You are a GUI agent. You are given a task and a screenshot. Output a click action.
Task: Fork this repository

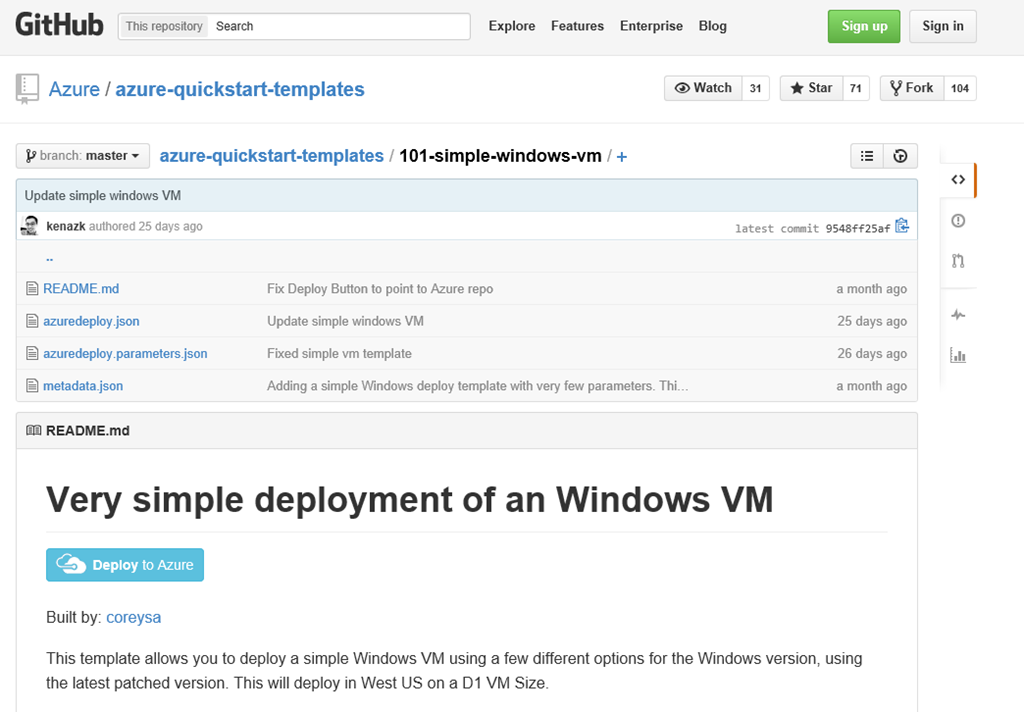(x=911, y=88)
